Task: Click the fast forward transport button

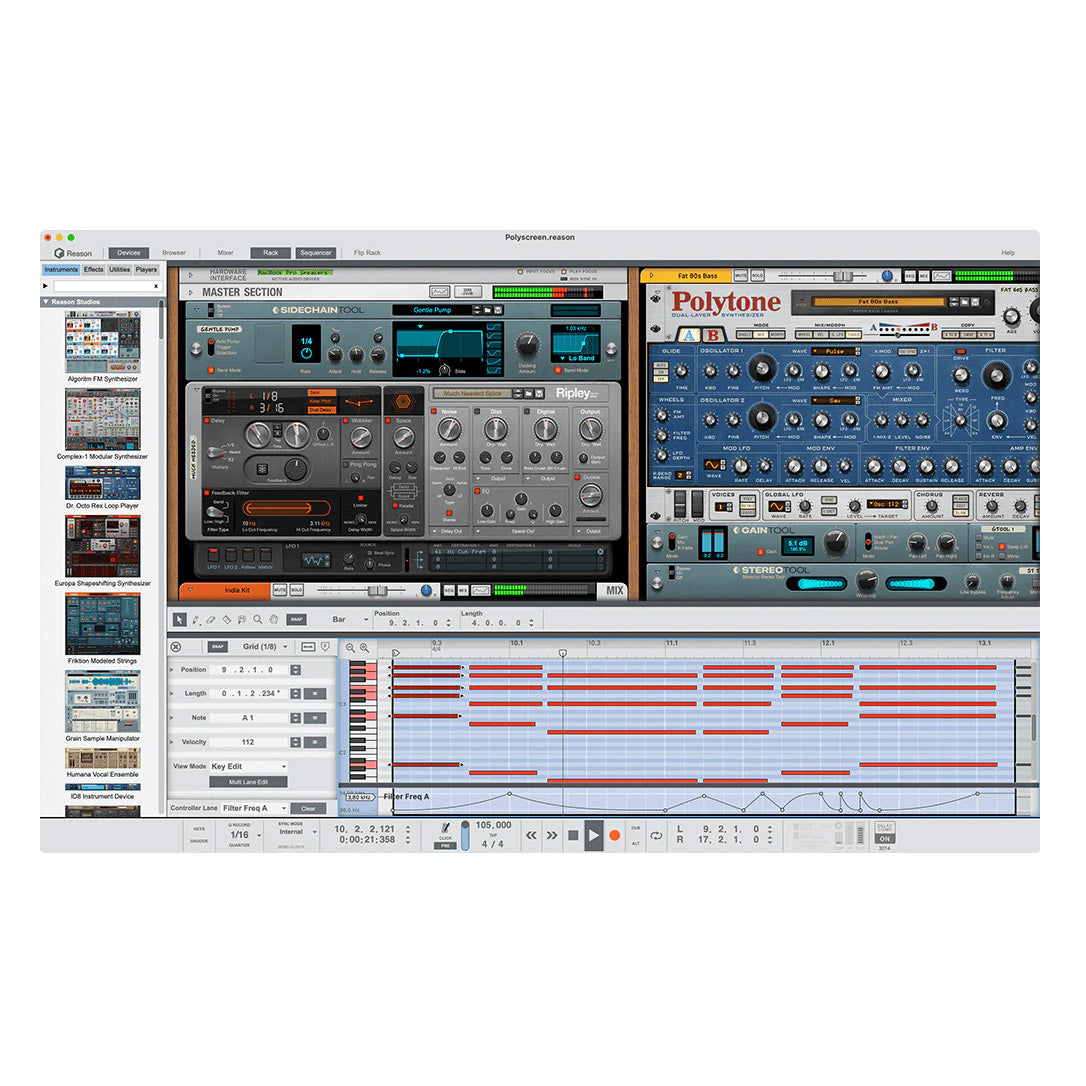Action: 552,835
